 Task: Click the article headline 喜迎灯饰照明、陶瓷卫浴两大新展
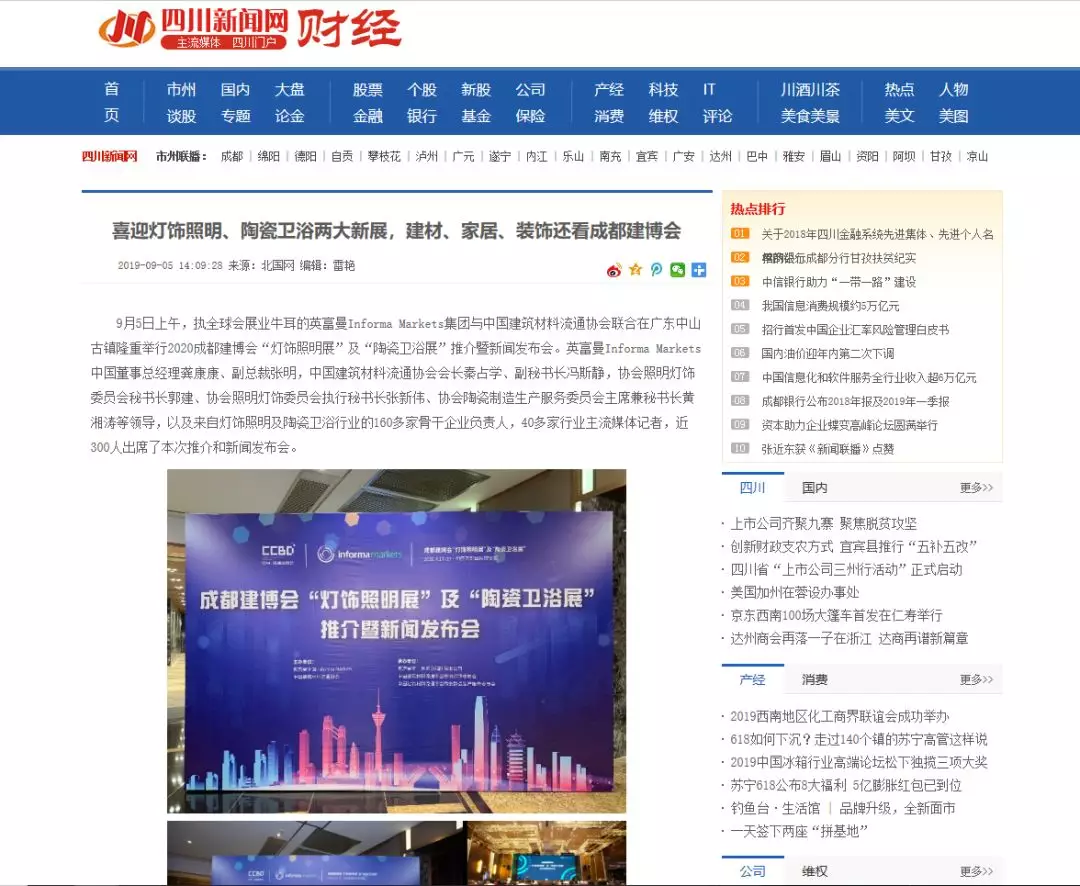[397, 231]
